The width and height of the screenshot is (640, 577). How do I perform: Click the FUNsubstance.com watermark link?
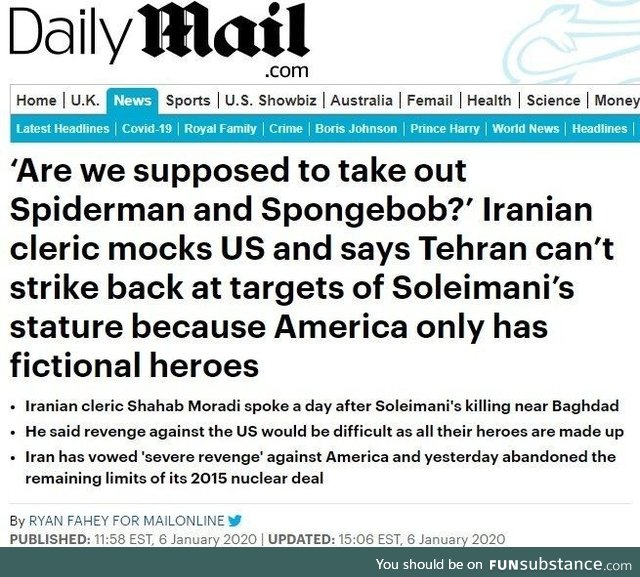(x=560, y=565)
